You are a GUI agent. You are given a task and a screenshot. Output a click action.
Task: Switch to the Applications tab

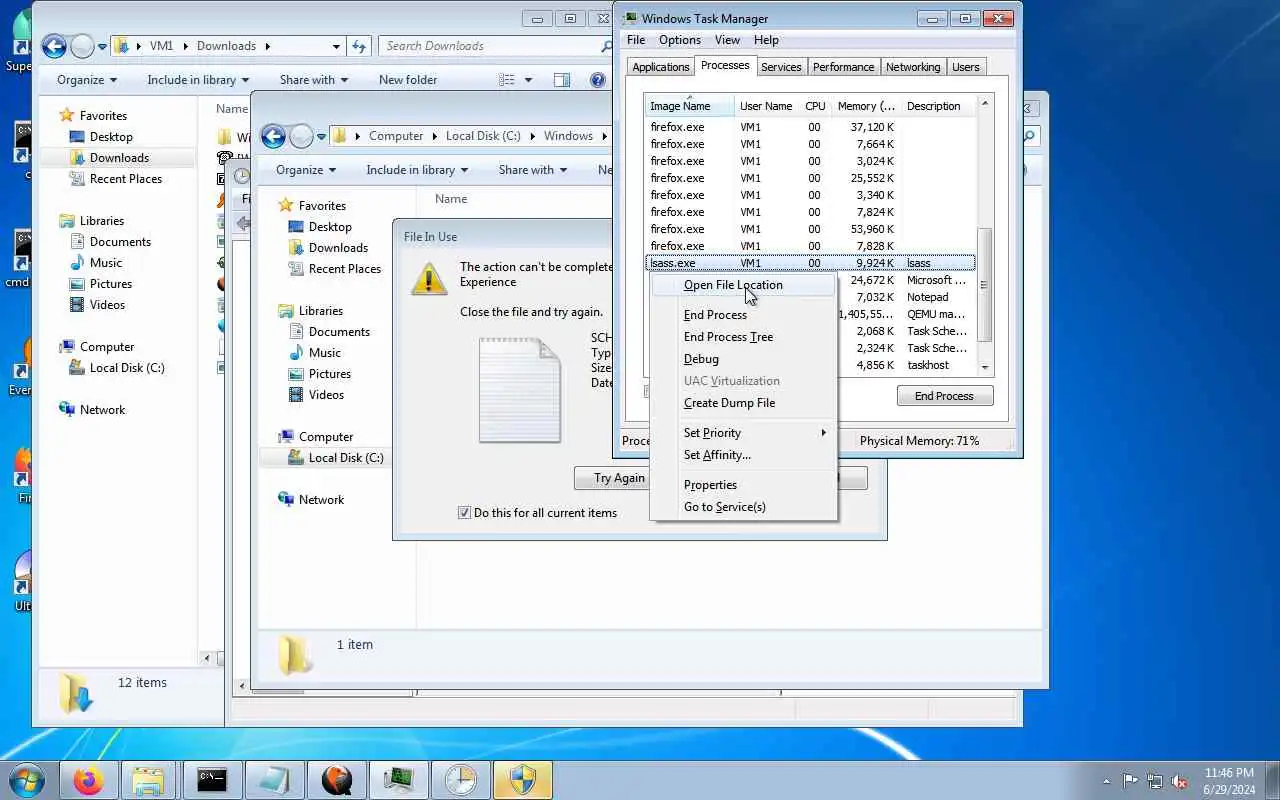click(x=661, y=67)
